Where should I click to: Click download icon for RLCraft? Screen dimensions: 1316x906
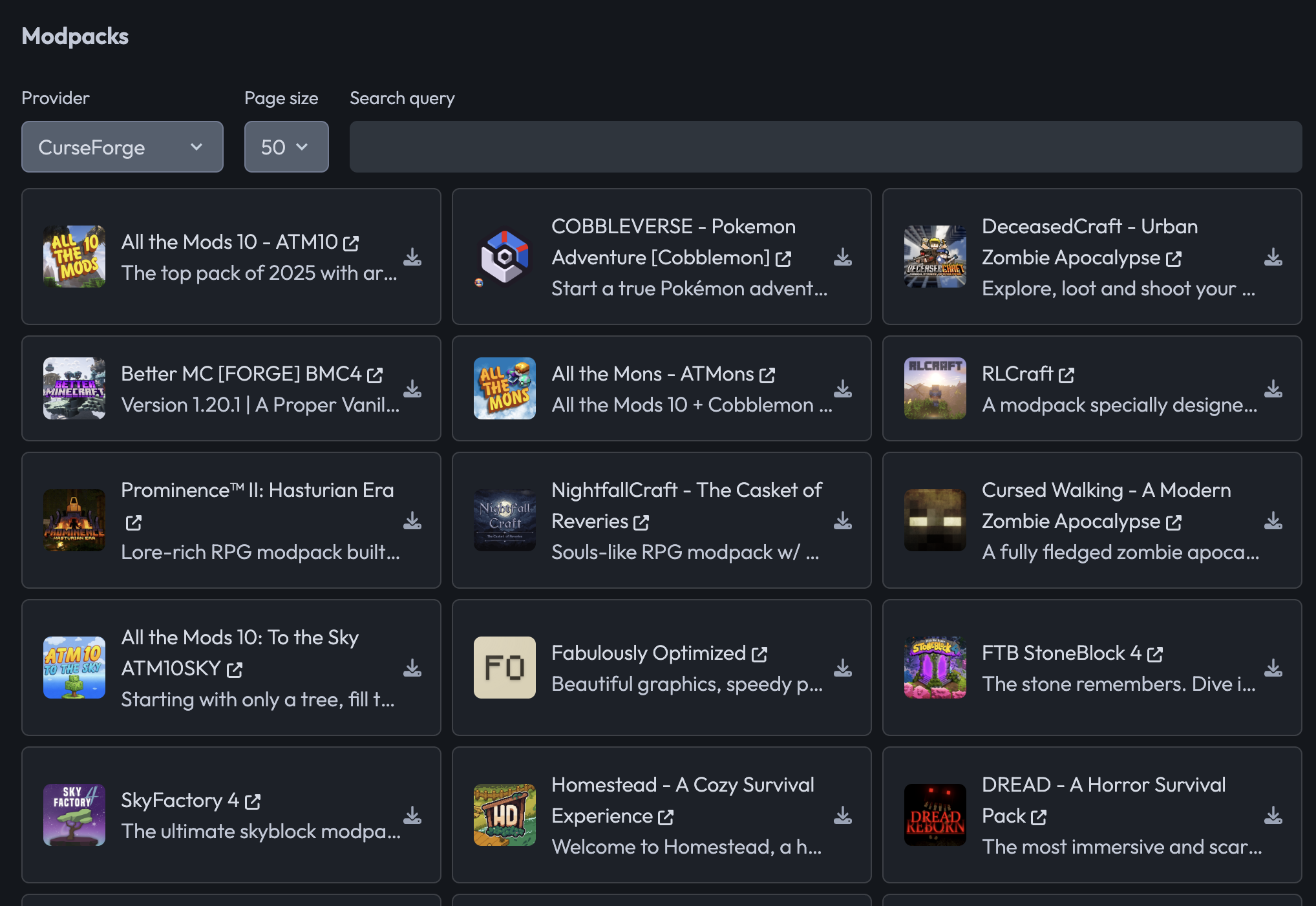(x=1273, y=389)
